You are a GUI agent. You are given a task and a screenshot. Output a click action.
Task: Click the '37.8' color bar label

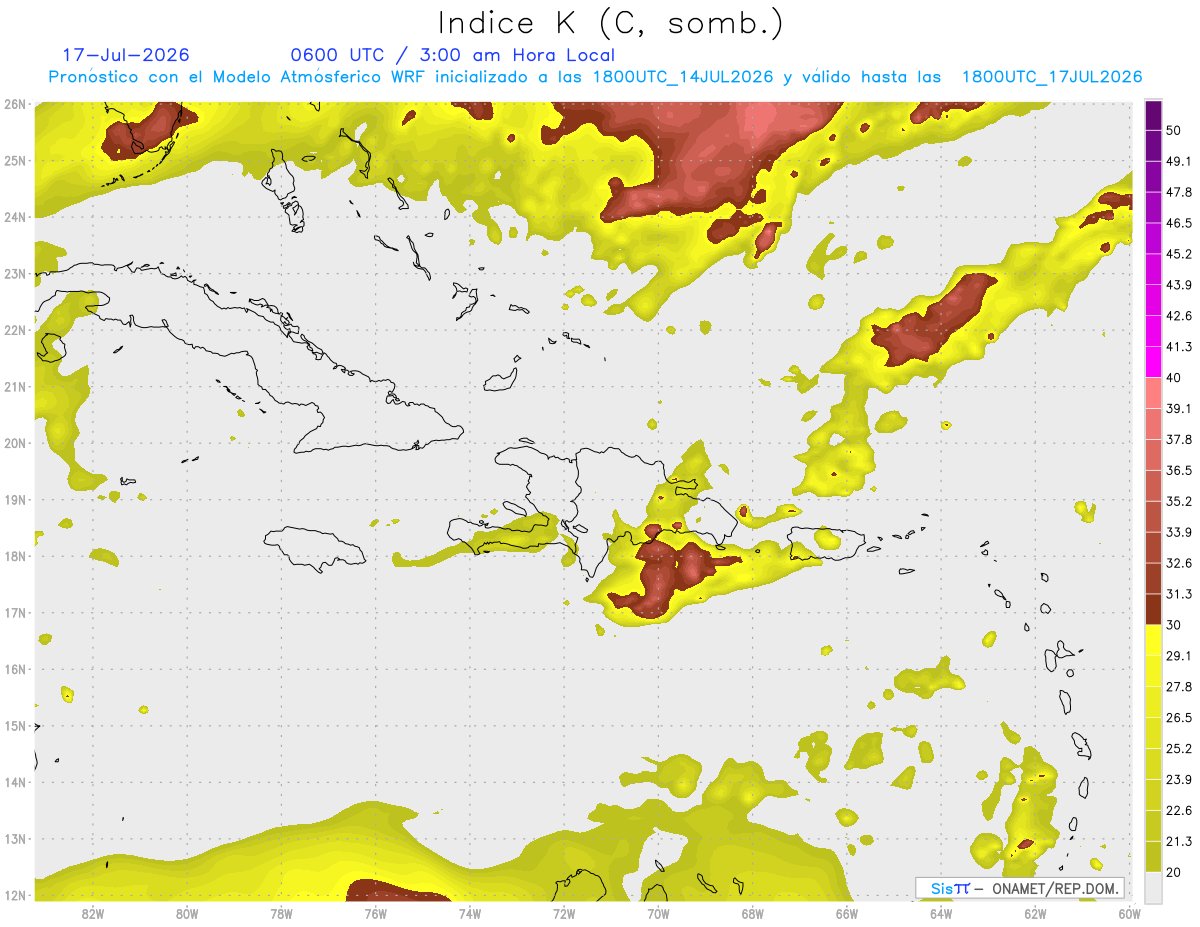[1179, 439]
